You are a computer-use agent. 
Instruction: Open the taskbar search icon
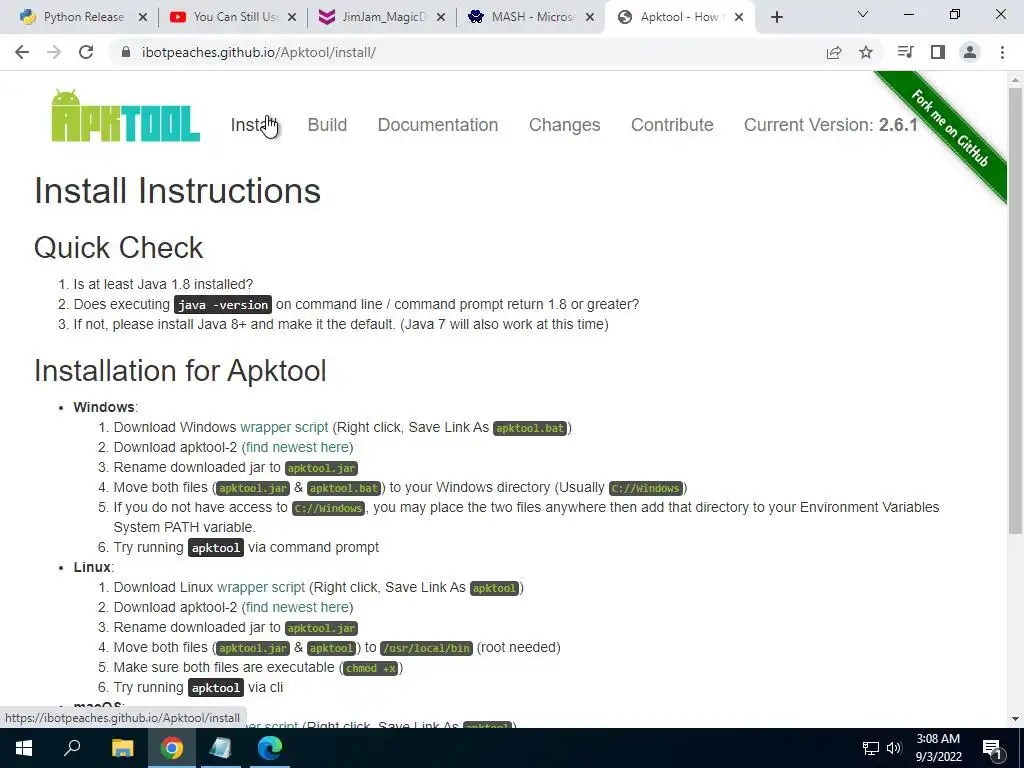[72, 748]
